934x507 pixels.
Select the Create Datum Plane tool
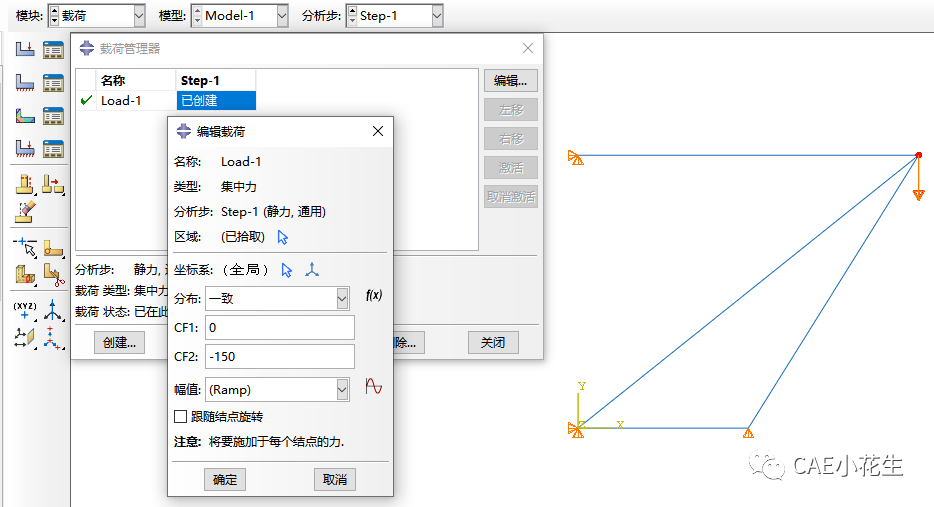coord(24,337)
